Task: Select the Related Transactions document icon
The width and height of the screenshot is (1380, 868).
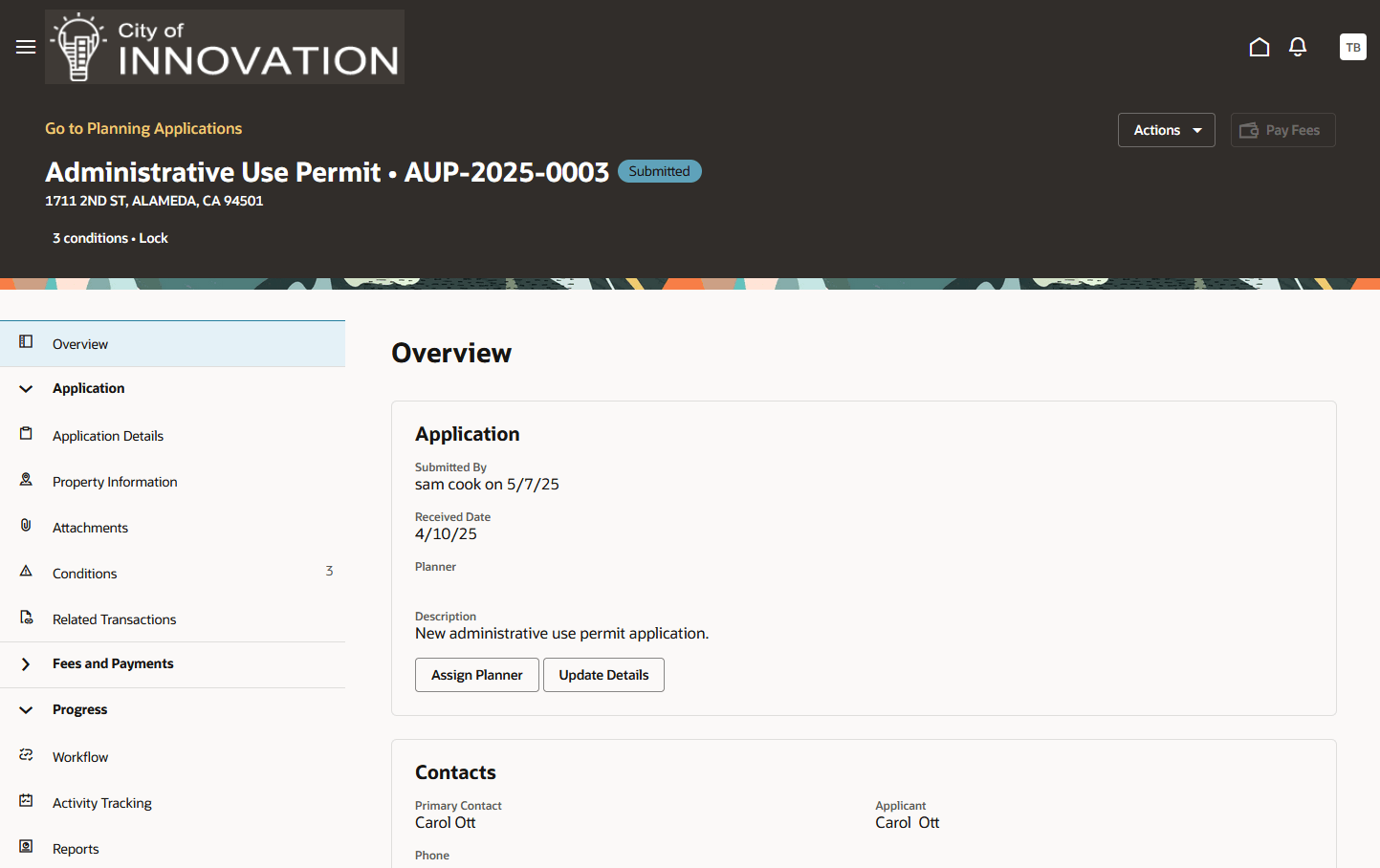Action: tap(27, 617)
